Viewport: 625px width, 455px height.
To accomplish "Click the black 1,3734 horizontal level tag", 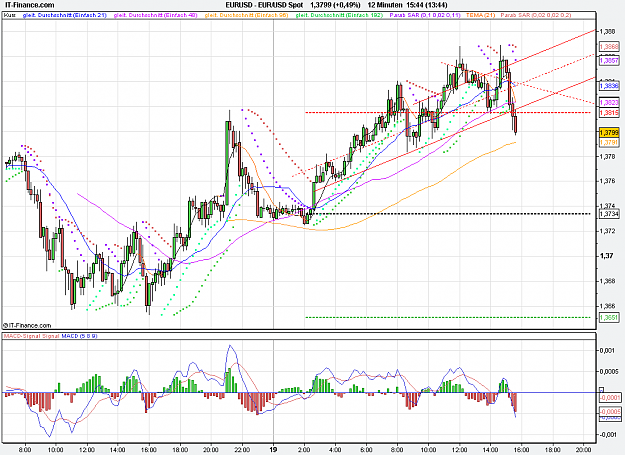I will 609,214.
